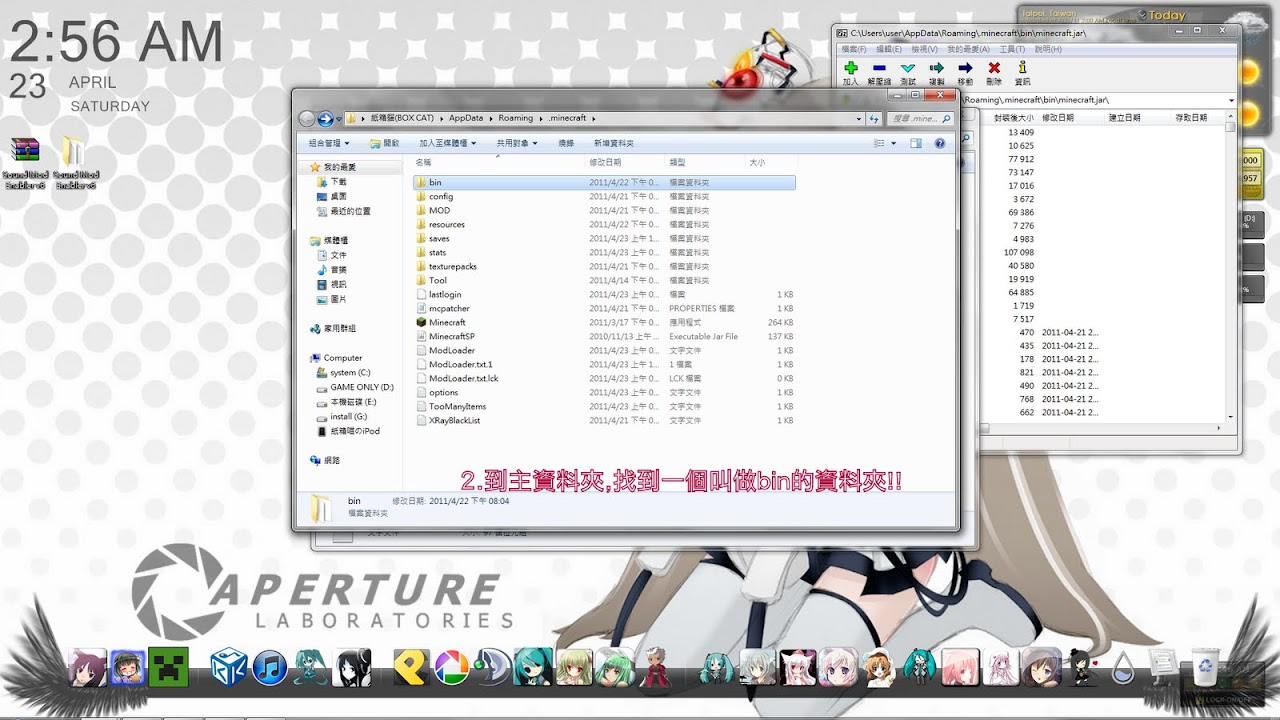
Task: Click Roaming segment in address bar
Action: pos(516,118)
